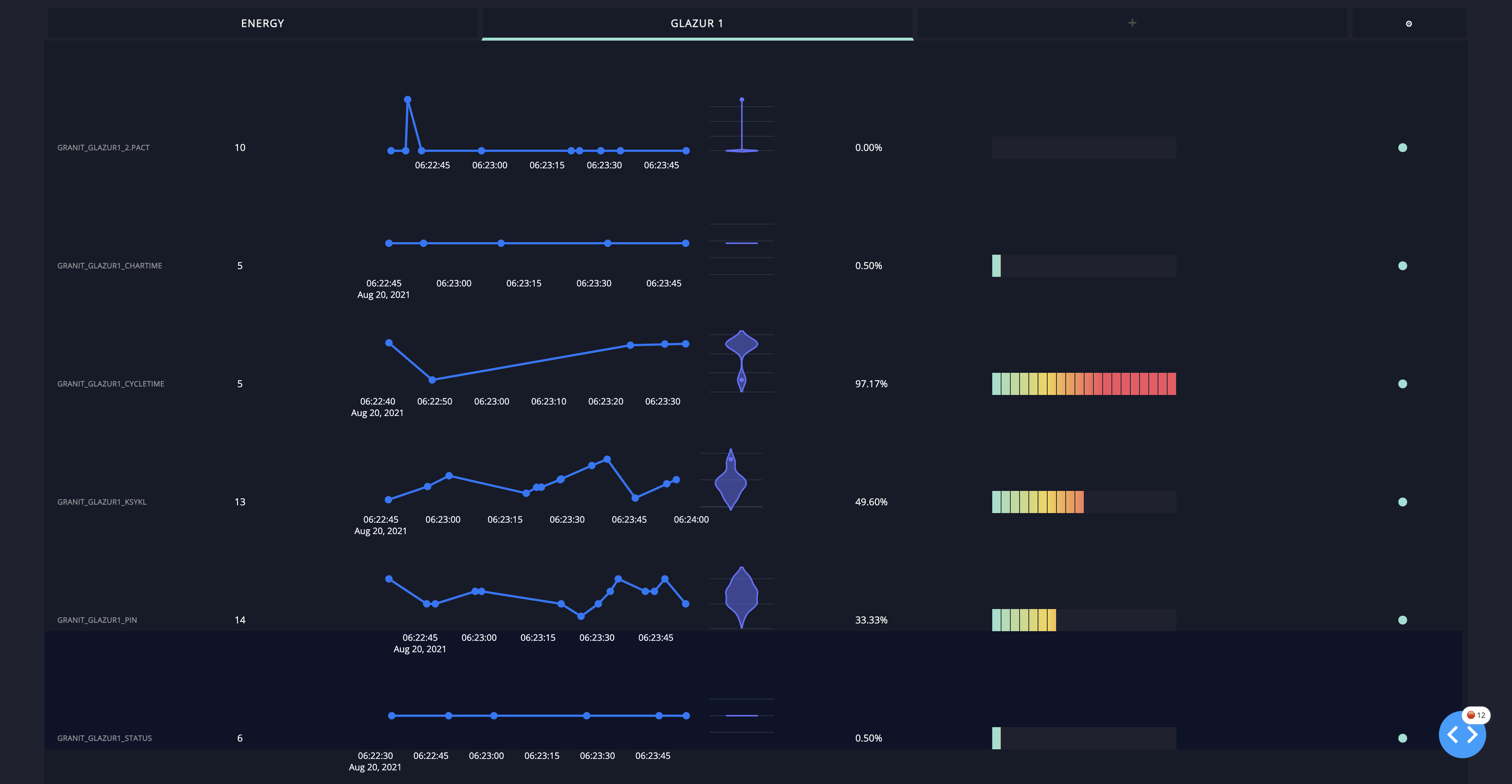Add a new tab with plus
1512x784 pixels.
coord(1132,23)
